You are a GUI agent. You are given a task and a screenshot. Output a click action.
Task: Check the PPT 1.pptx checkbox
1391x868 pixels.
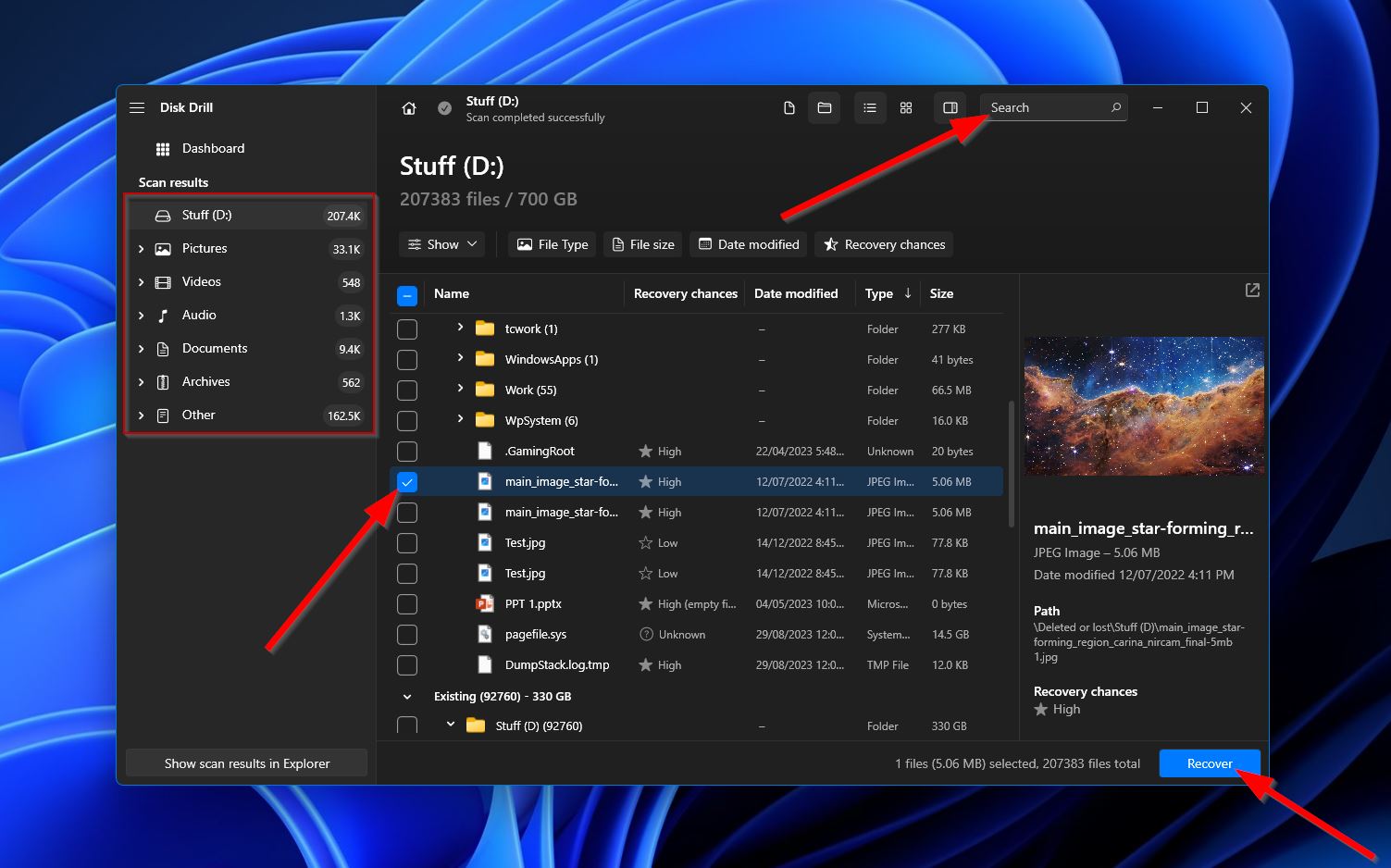(407, 604)
